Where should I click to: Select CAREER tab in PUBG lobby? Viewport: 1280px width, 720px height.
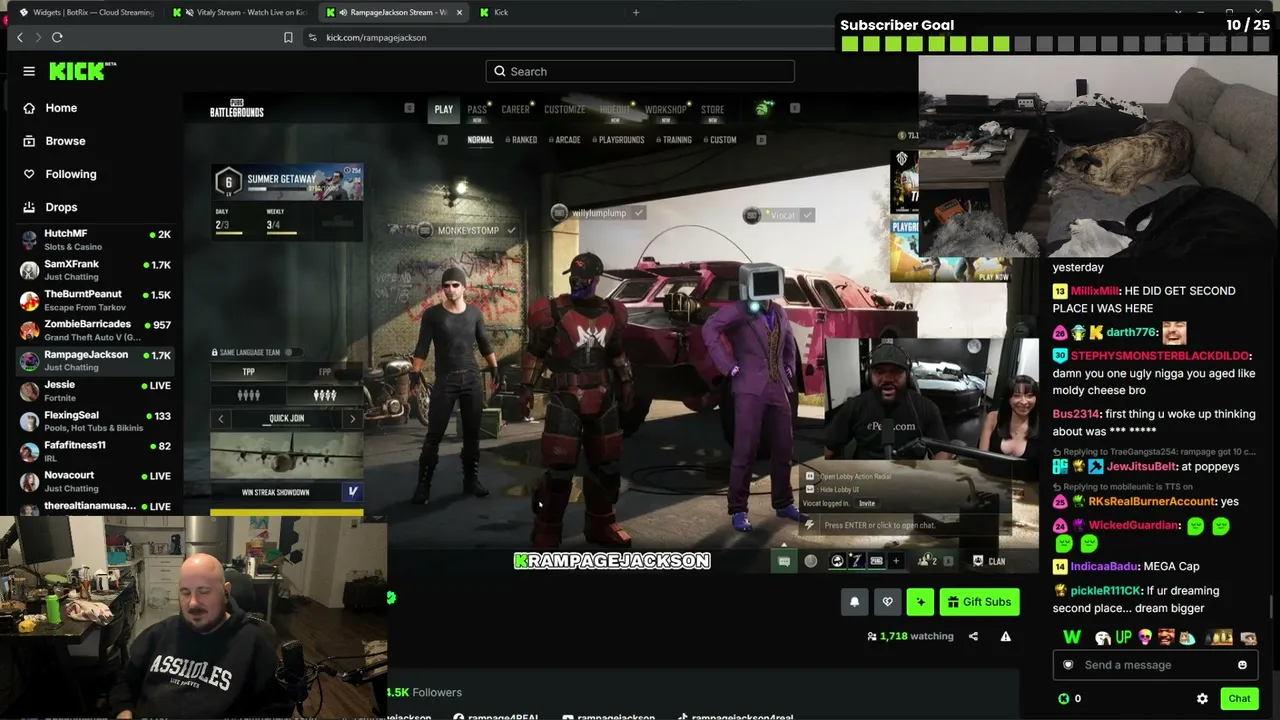tap(515, 109)
